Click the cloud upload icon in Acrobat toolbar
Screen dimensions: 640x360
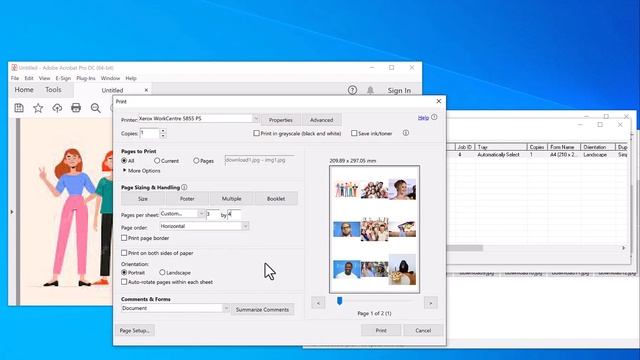coord(57,108)
